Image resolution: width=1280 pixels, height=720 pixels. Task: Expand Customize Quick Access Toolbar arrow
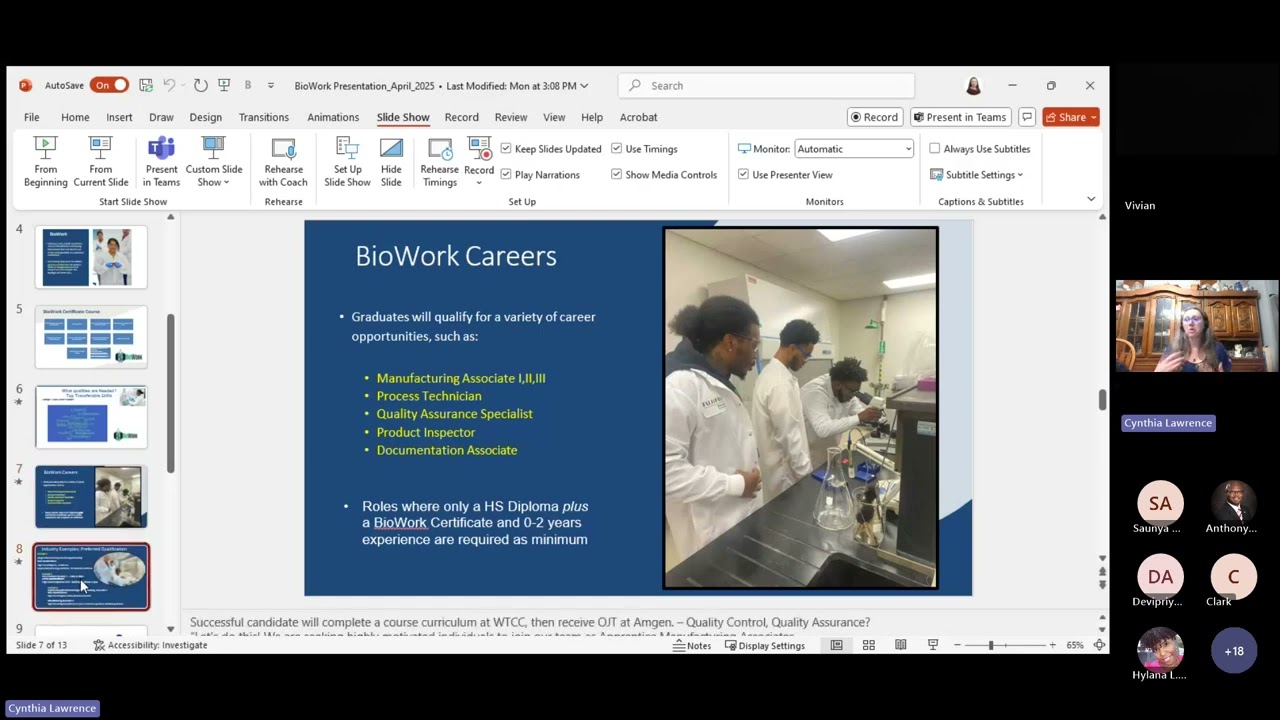click(x=271, y=86)
